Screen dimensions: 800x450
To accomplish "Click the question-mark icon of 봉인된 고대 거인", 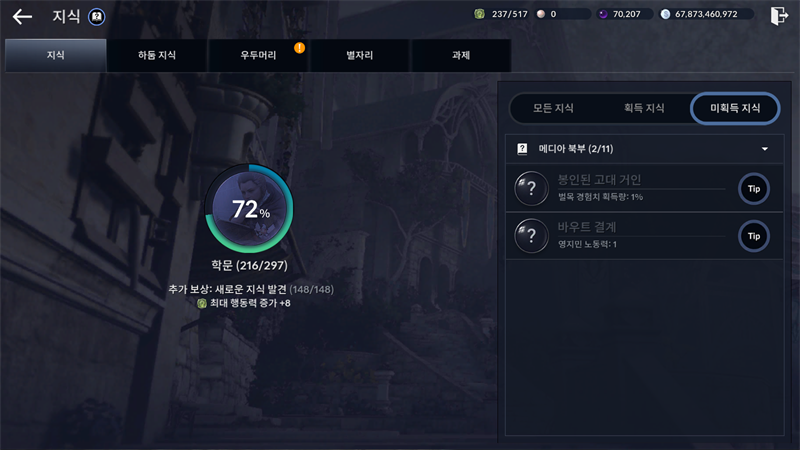I will point(531,188).
